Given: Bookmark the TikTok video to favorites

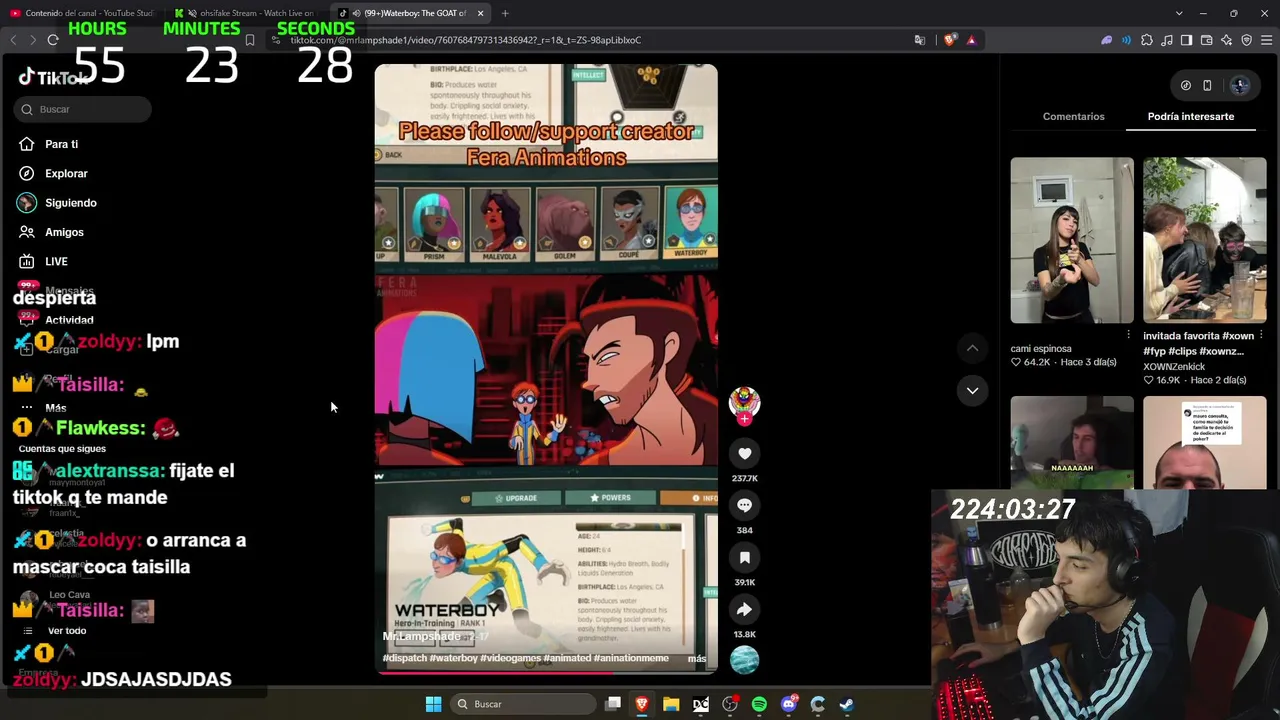Looking at the screenshot, I should (x=744, y=557).
